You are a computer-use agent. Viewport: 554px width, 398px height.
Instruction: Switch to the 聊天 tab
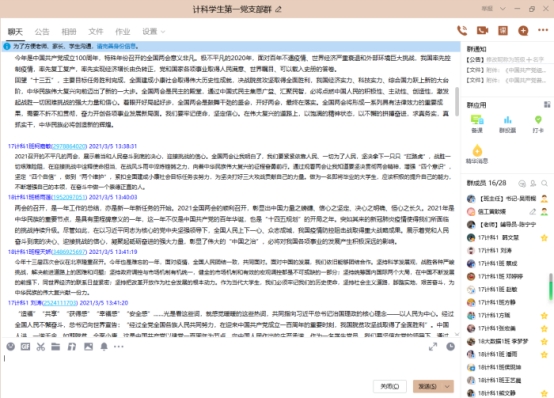15,32
